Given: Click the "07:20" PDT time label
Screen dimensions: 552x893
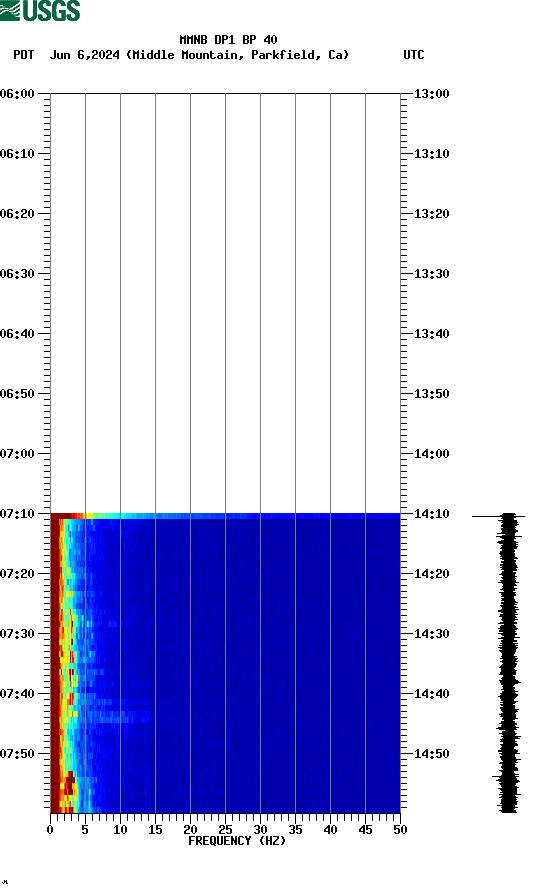Looking at the screenshot, I should click(18, 574).
